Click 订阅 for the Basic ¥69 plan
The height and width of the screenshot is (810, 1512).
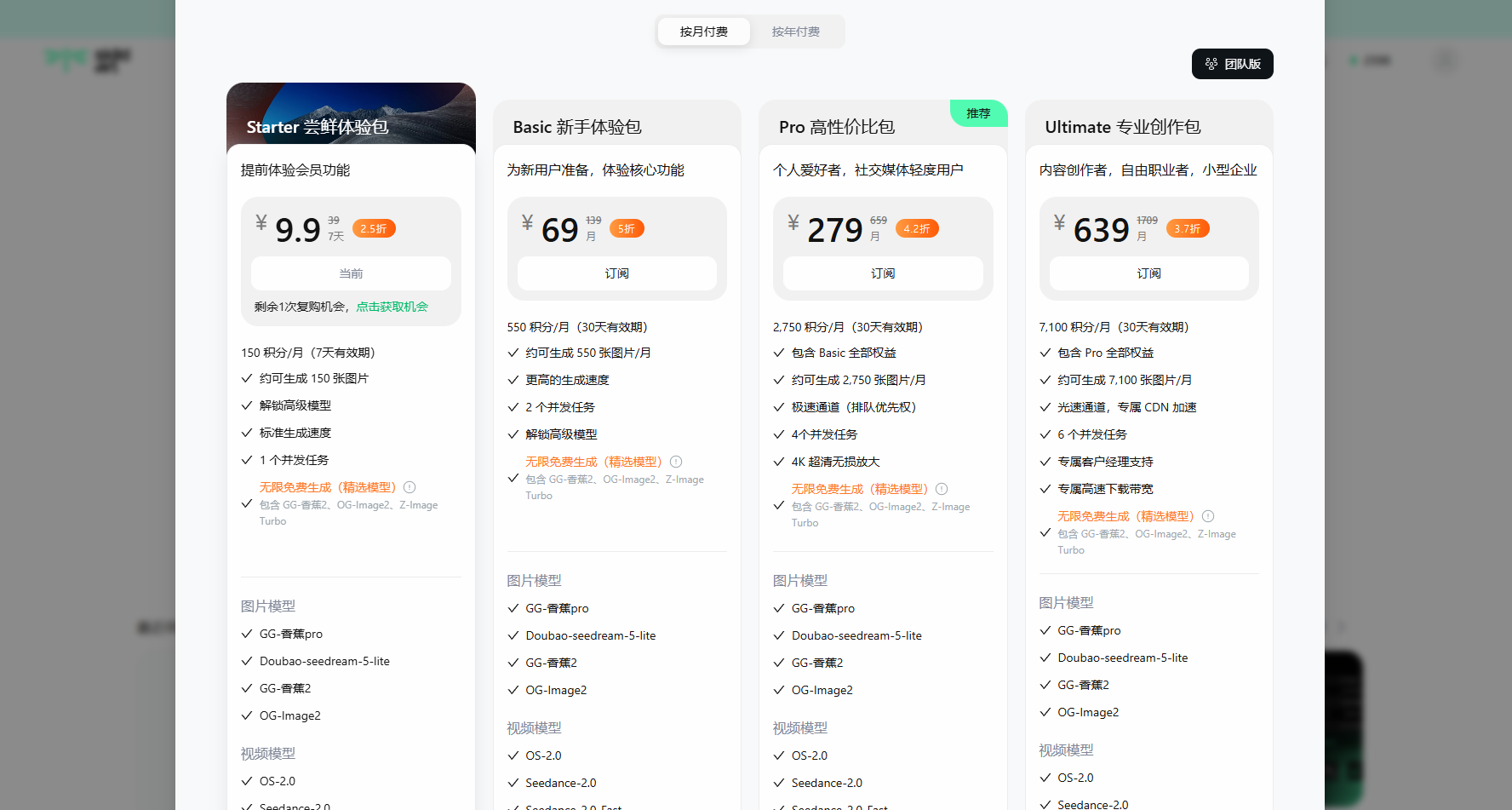[x=617, y=273]
